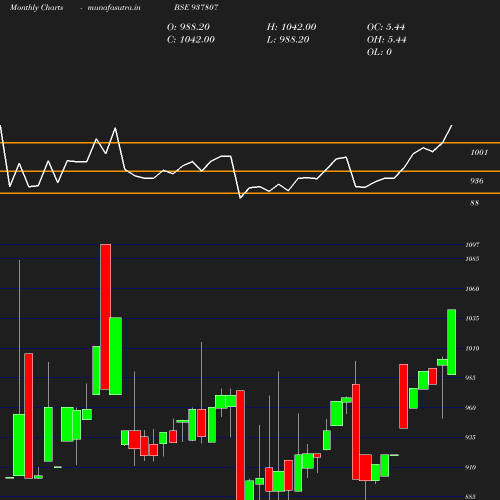The image size is (500, 500).
Task: Click the "Monthly Charts" title text
Action: click(x=37, y=7)
